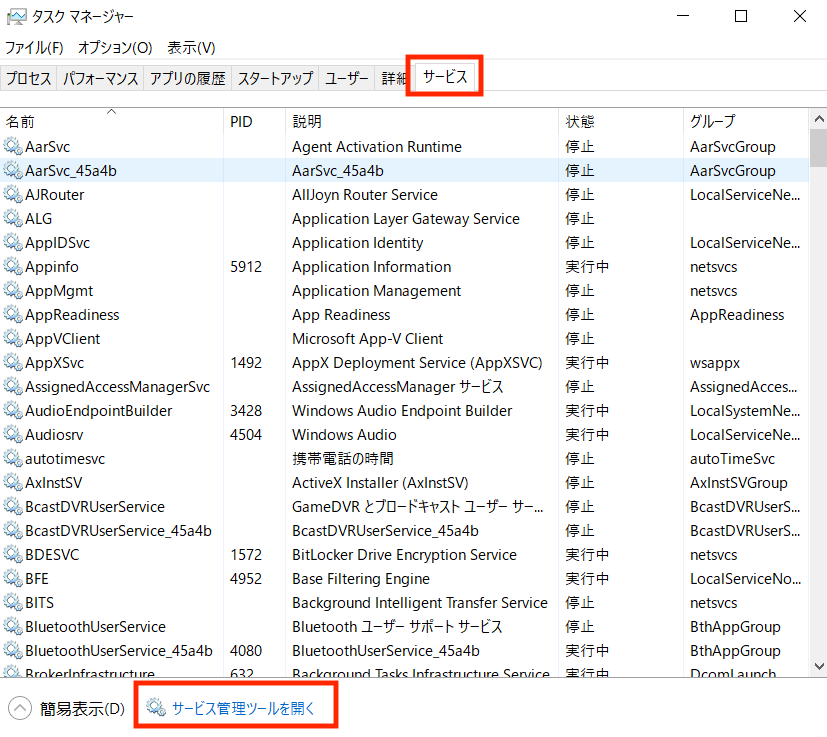Click the BITS service icon
827x737 pixels.
pyautogui.click(x=14, y=602)
